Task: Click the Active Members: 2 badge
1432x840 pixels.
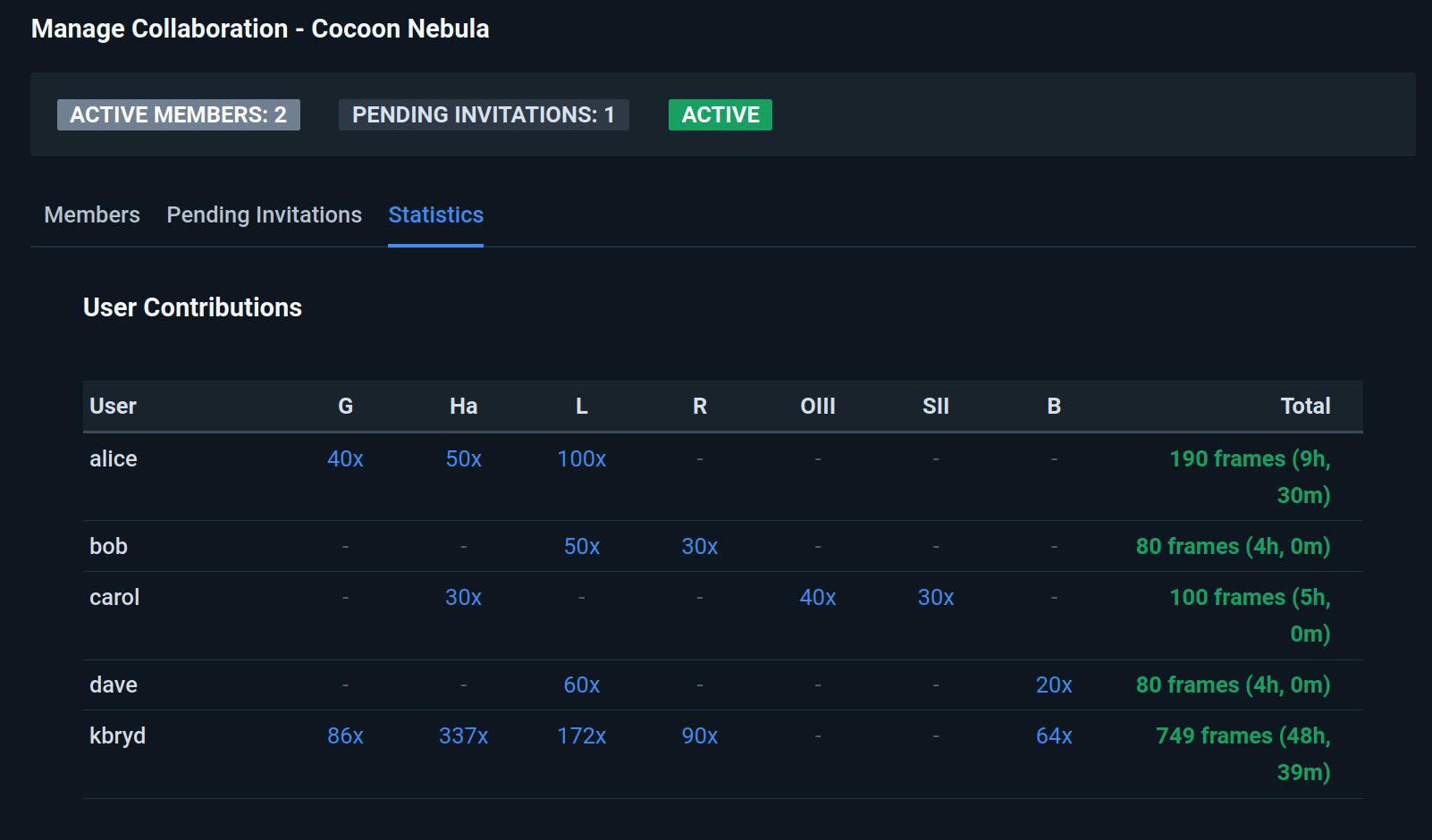Action: click(x=178, y=115)
